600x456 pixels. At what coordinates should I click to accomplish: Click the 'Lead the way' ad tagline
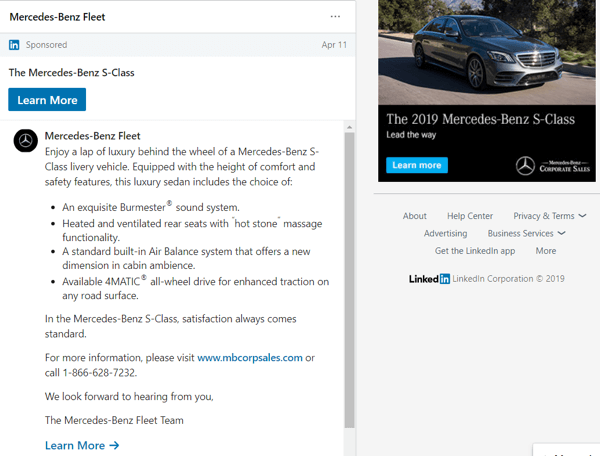coord(411,135)
